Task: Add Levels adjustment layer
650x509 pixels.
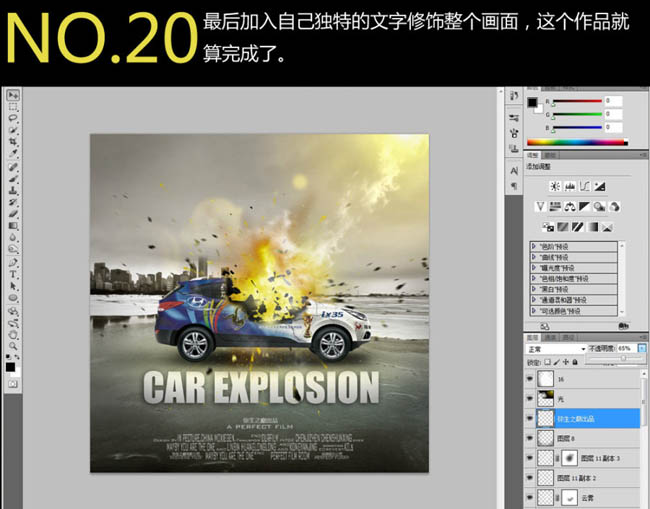Action: coord(570,186)
